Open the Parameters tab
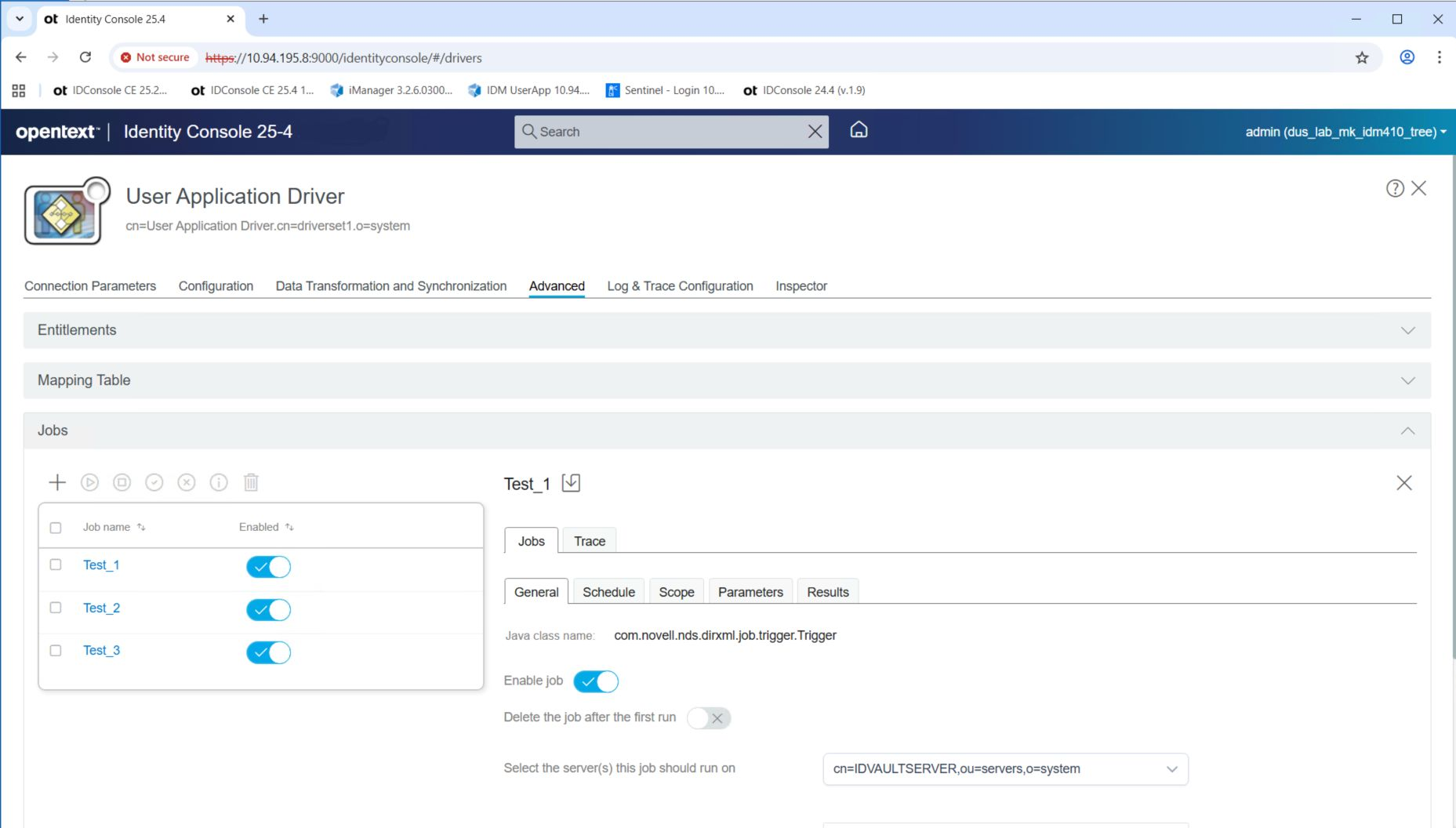This screenshot has height=828, width=1456. click(750, 592)
